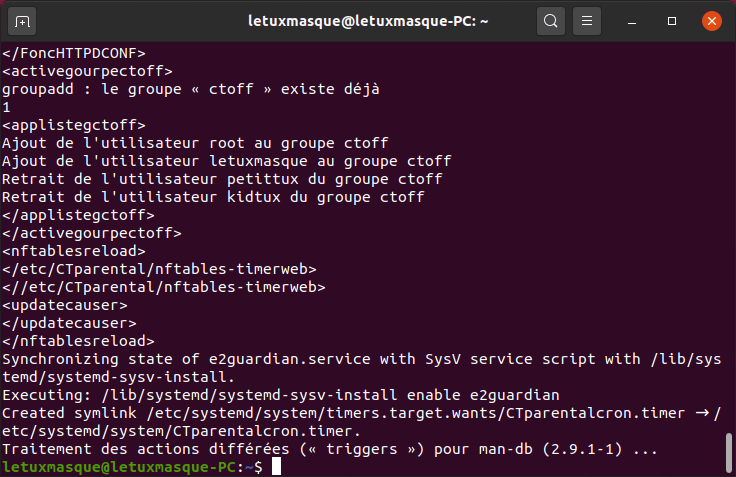Click the green letuxmasque@letuxmasque-PC prompt text
The width and height of the screenshot is (736, 477).
[120, 467]
